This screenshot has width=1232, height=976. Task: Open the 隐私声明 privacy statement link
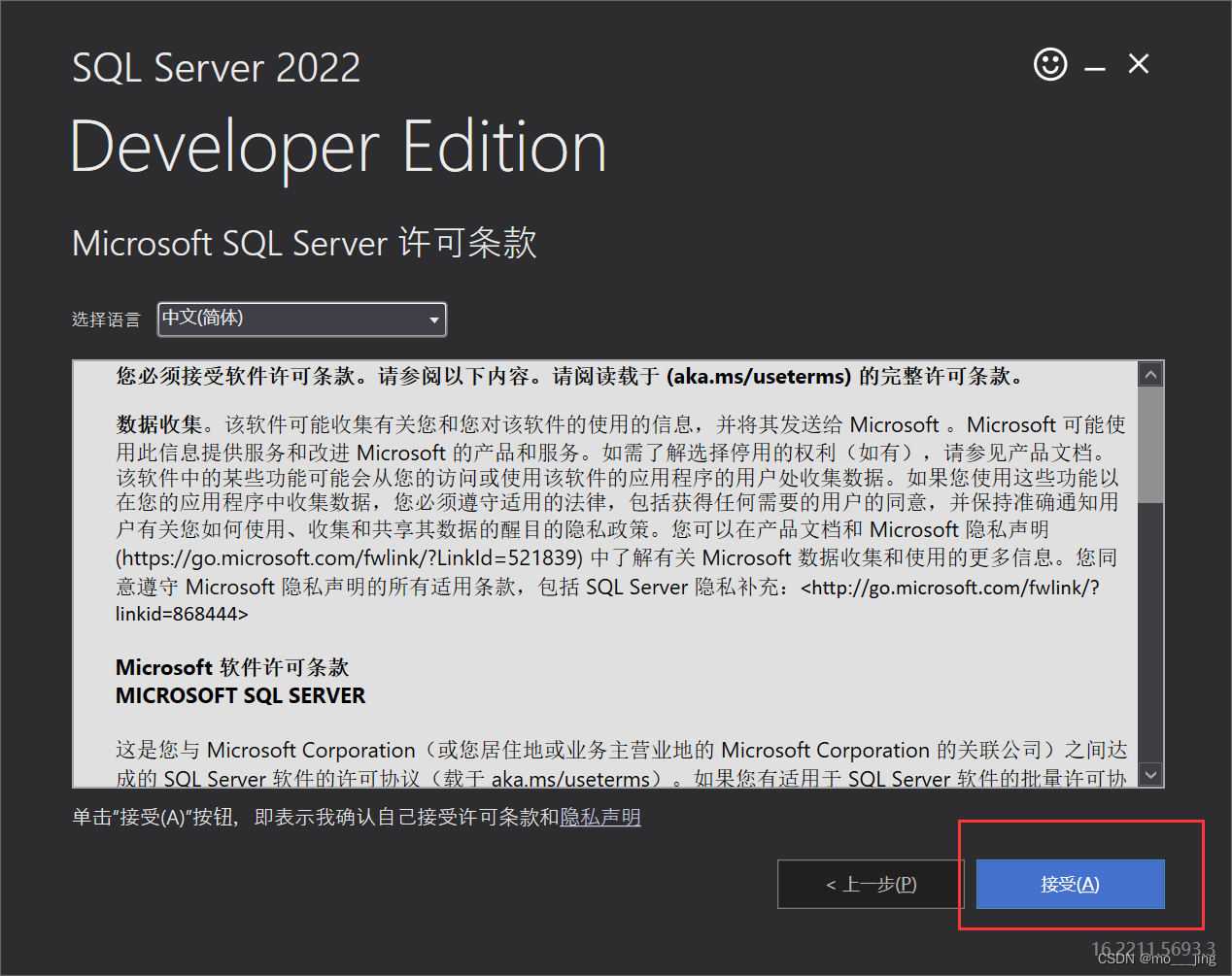[x=600, y=818]
